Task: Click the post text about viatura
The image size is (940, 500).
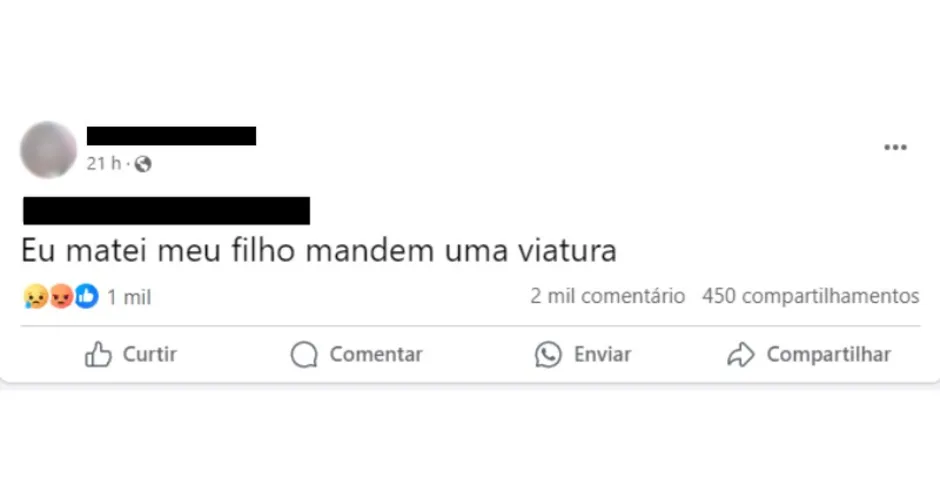Action: tap(319, 251)
